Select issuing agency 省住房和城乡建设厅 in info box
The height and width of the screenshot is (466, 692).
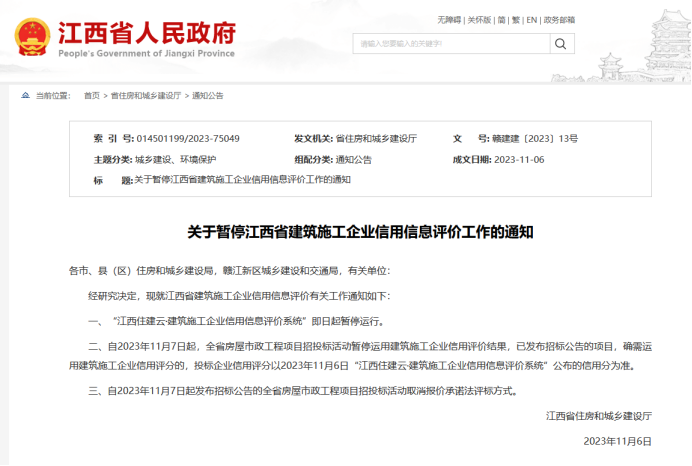(376, 139)
